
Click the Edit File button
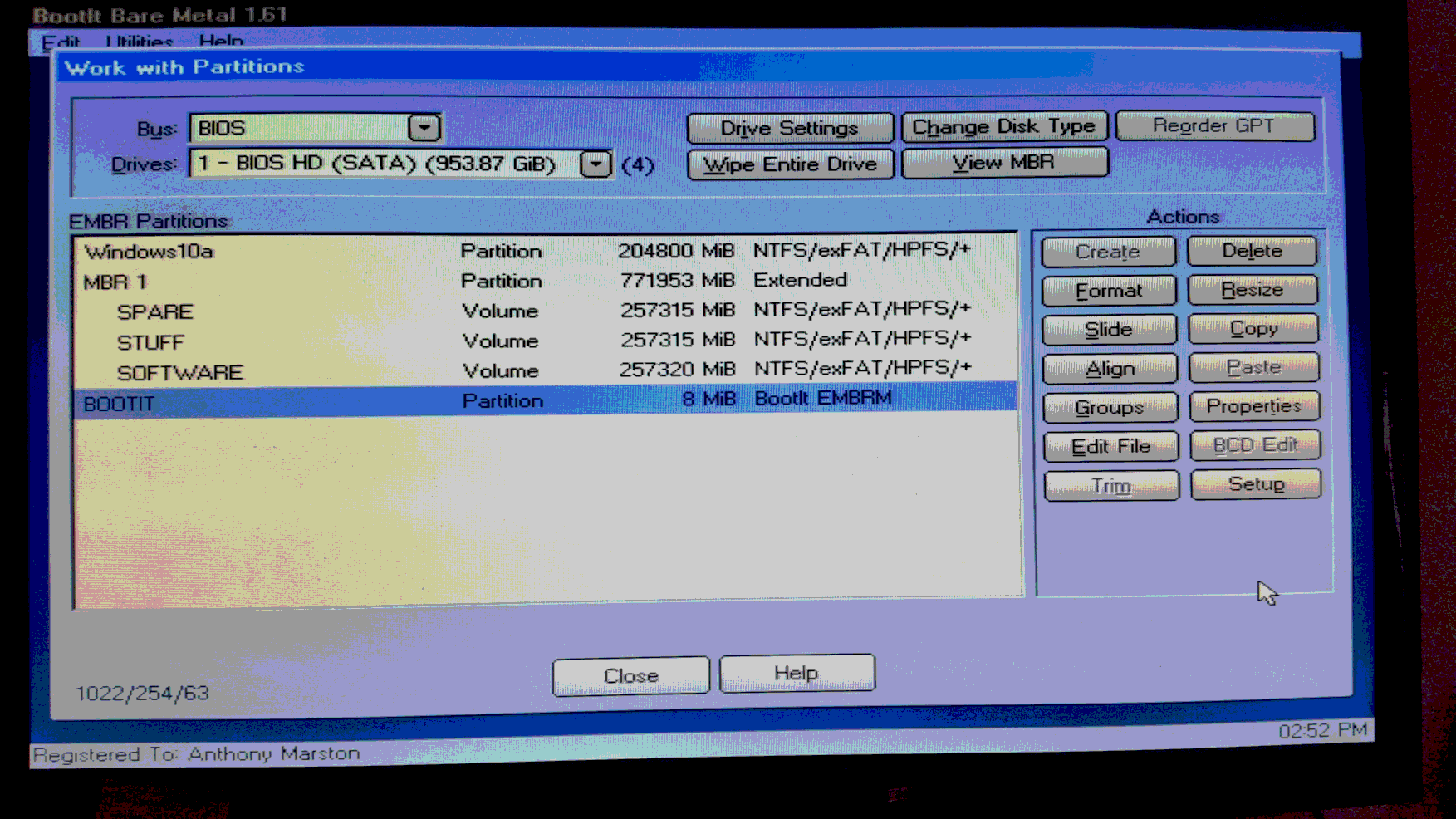coord(1111,447)
